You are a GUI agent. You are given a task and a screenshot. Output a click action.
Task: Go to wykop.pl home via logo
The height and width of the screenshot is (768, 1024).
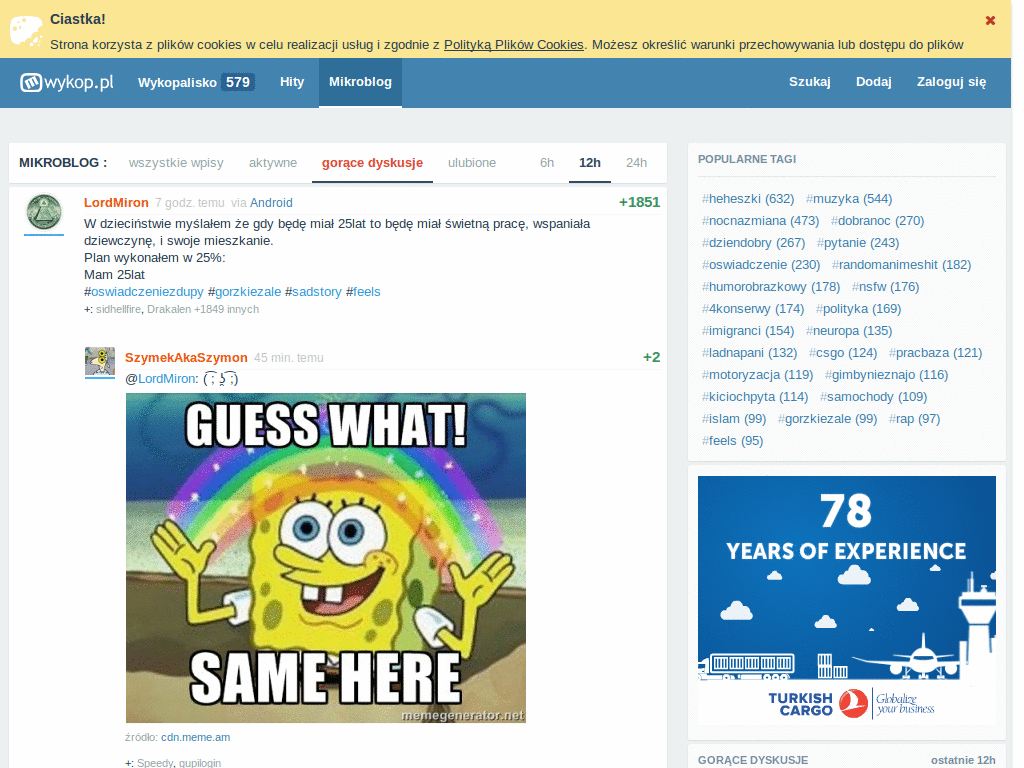tap(67, 82)
